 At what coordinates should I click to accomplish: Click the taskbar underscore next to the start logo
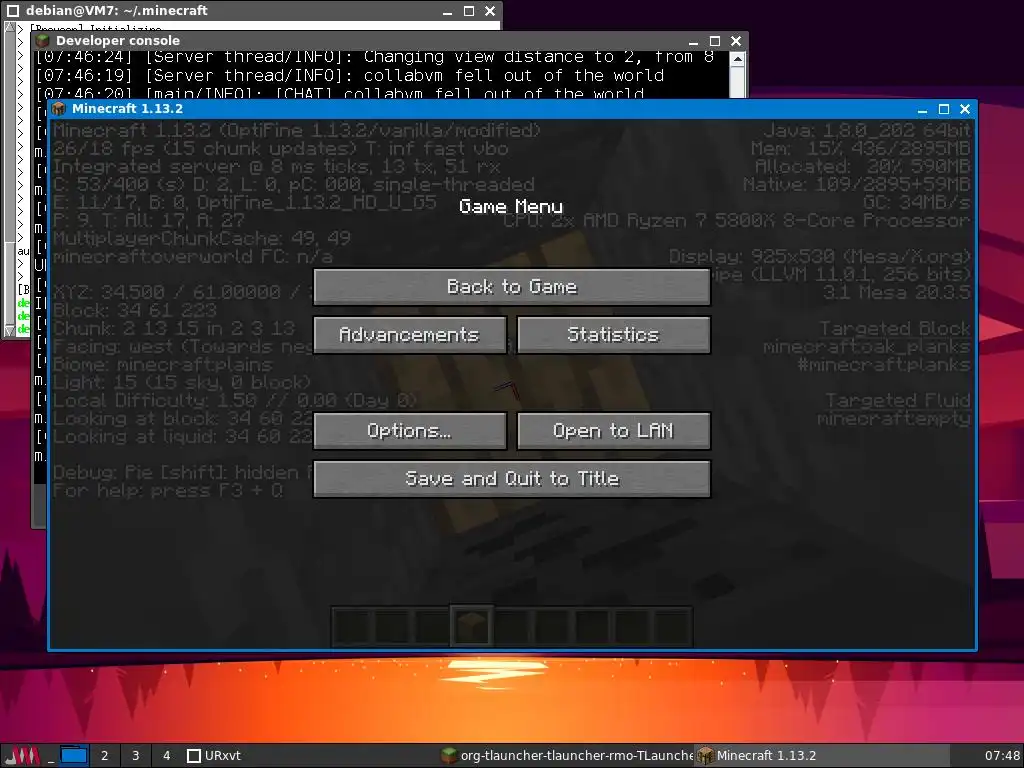click(51, 758)
